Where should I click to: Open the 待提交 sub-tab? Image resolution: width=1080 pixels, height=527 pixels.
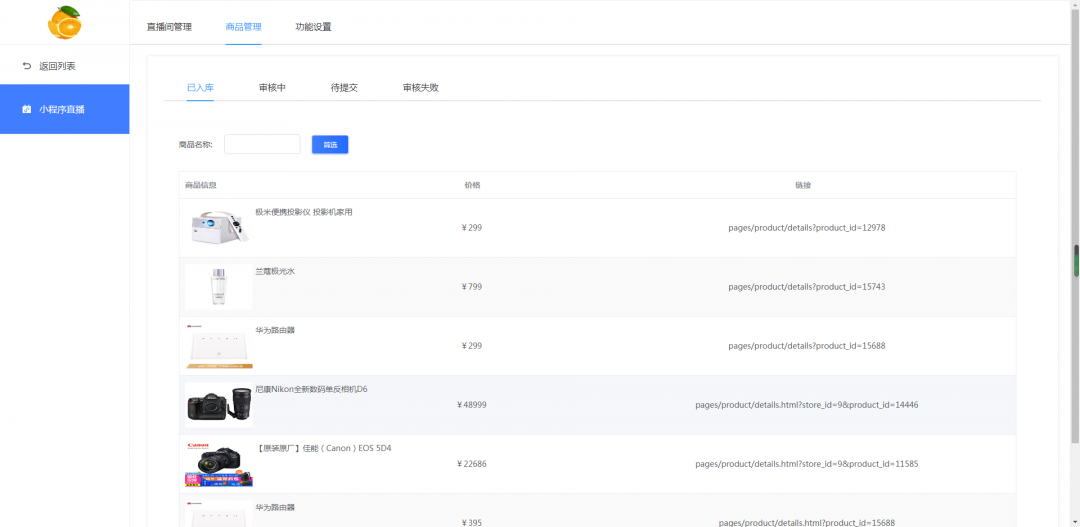point(344,88)
